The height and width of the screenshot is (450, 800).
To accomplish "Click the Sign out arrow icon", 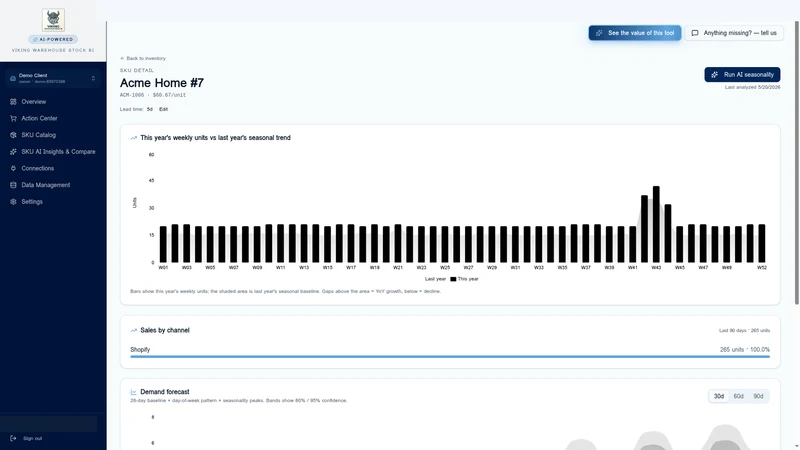I will pyautogui.click(x=13, y=438).
